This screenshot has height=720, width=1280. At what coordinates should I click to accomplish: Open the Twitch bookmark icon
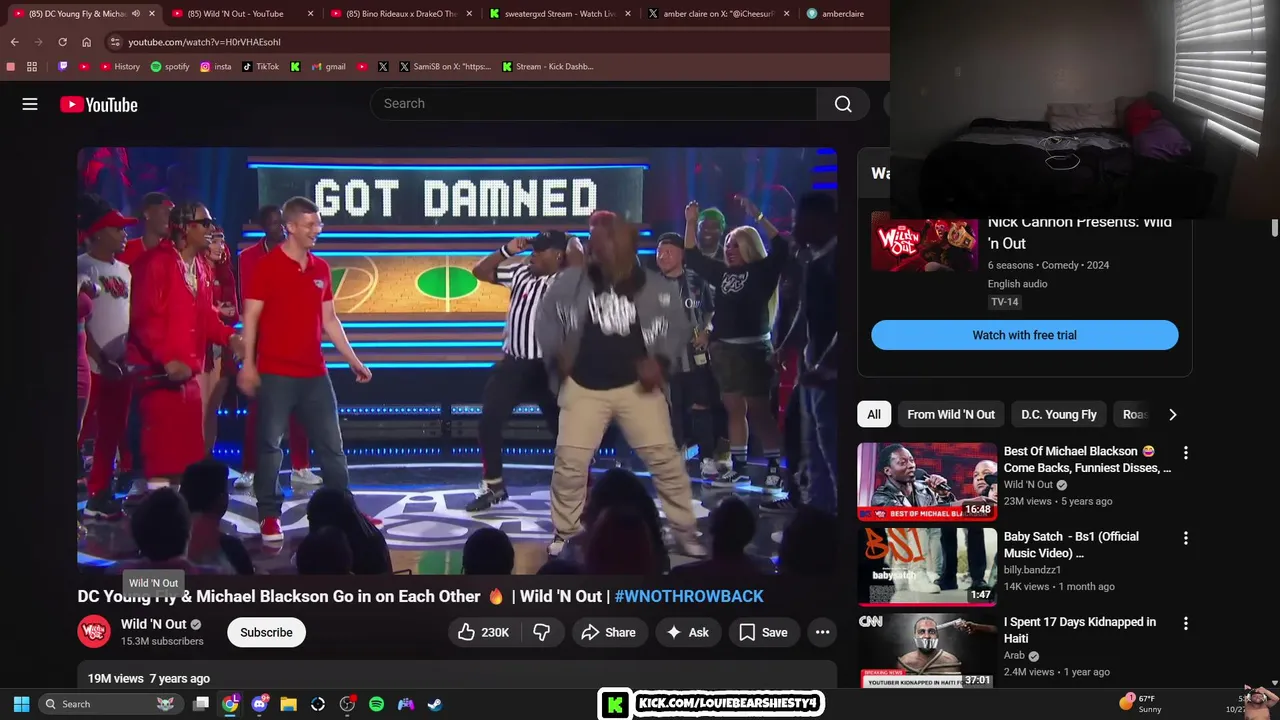coord(63,67)
